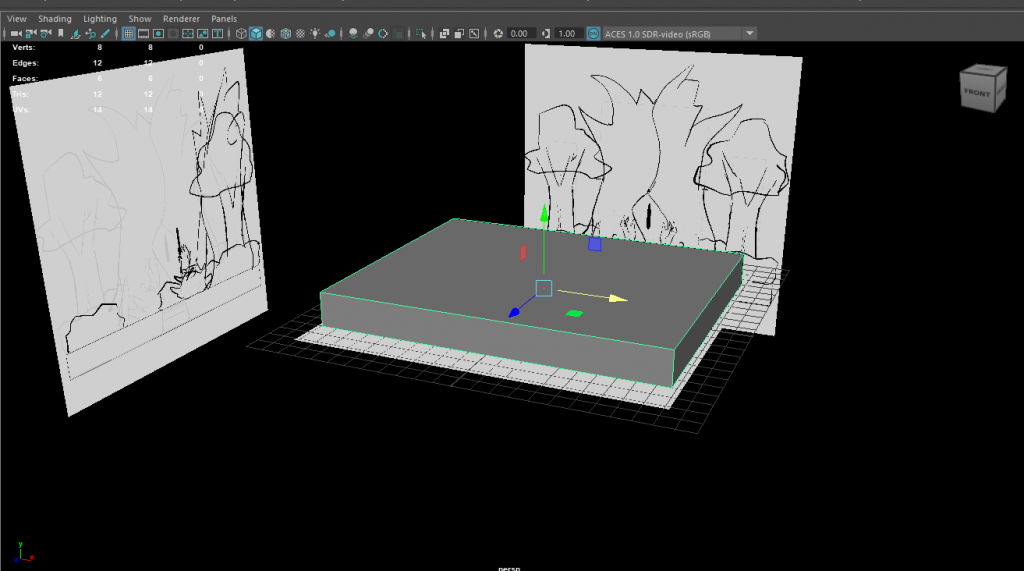
Task: Click the Gamma value field 1.00
Action: (568, 33)
